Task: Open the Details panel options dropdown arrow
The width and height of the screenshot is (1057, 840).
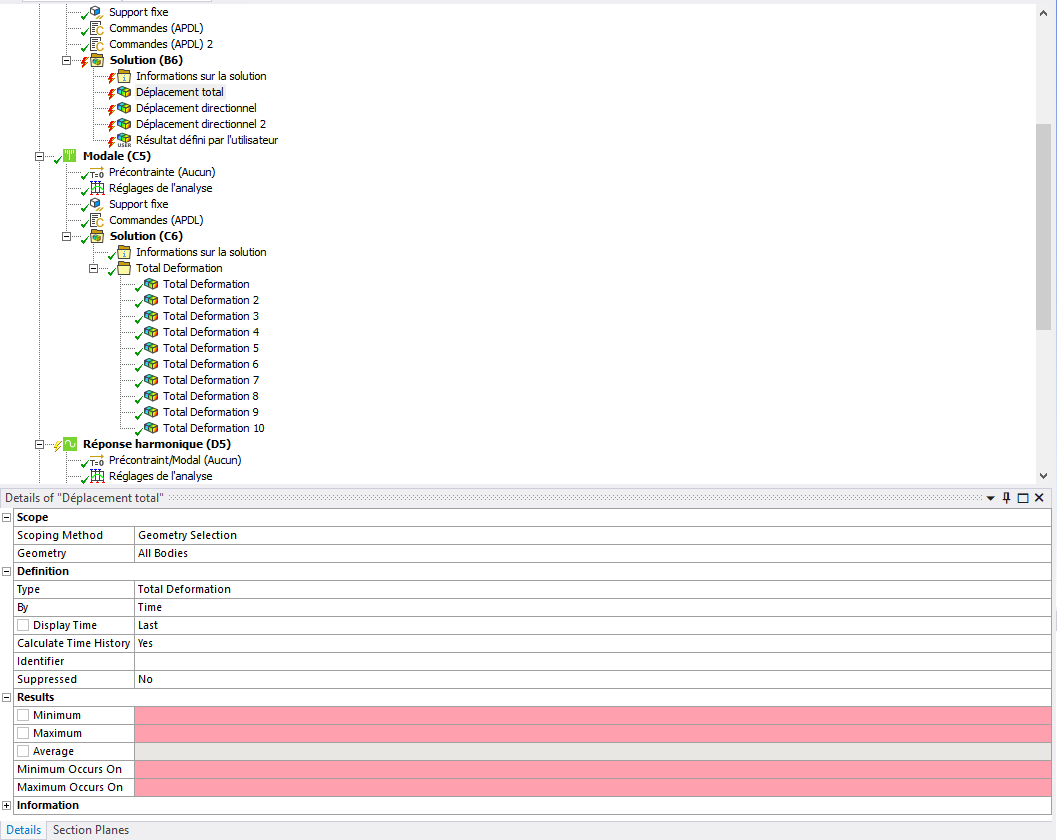Action: 990,498
